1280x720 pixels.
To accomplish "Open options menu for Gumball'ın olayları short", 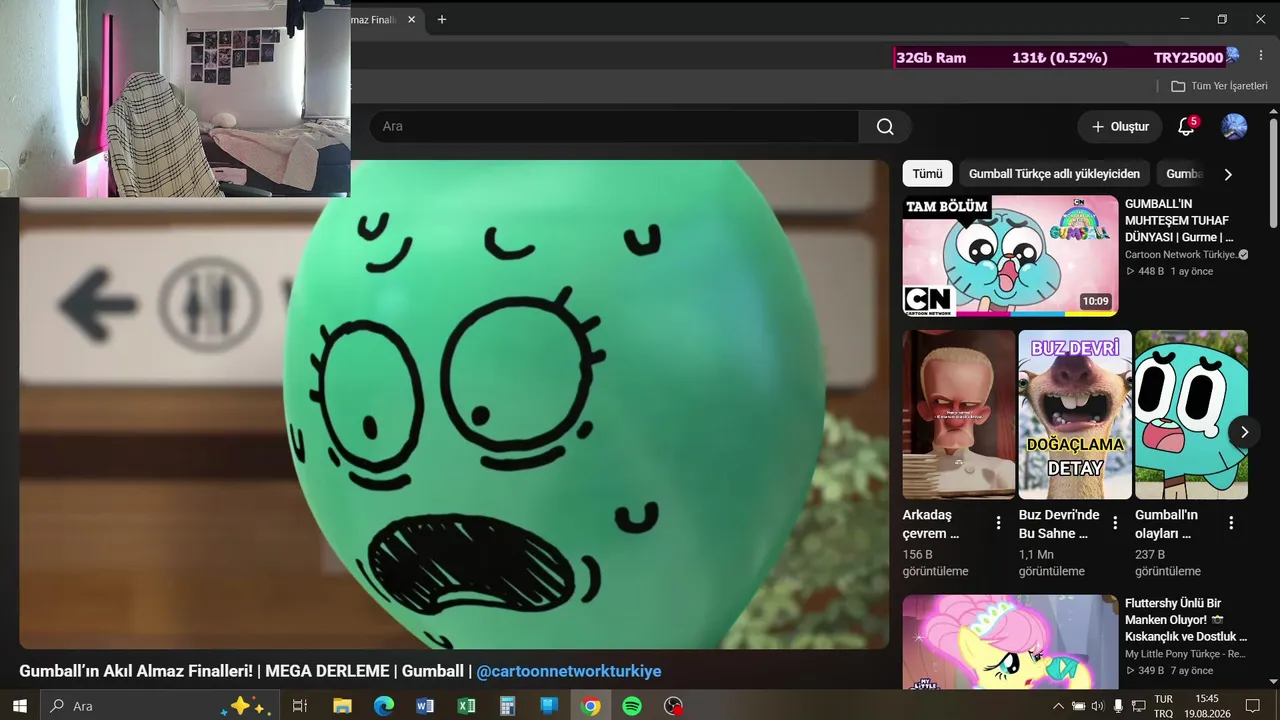I will pyautogui.click(x=1231, y=523).
